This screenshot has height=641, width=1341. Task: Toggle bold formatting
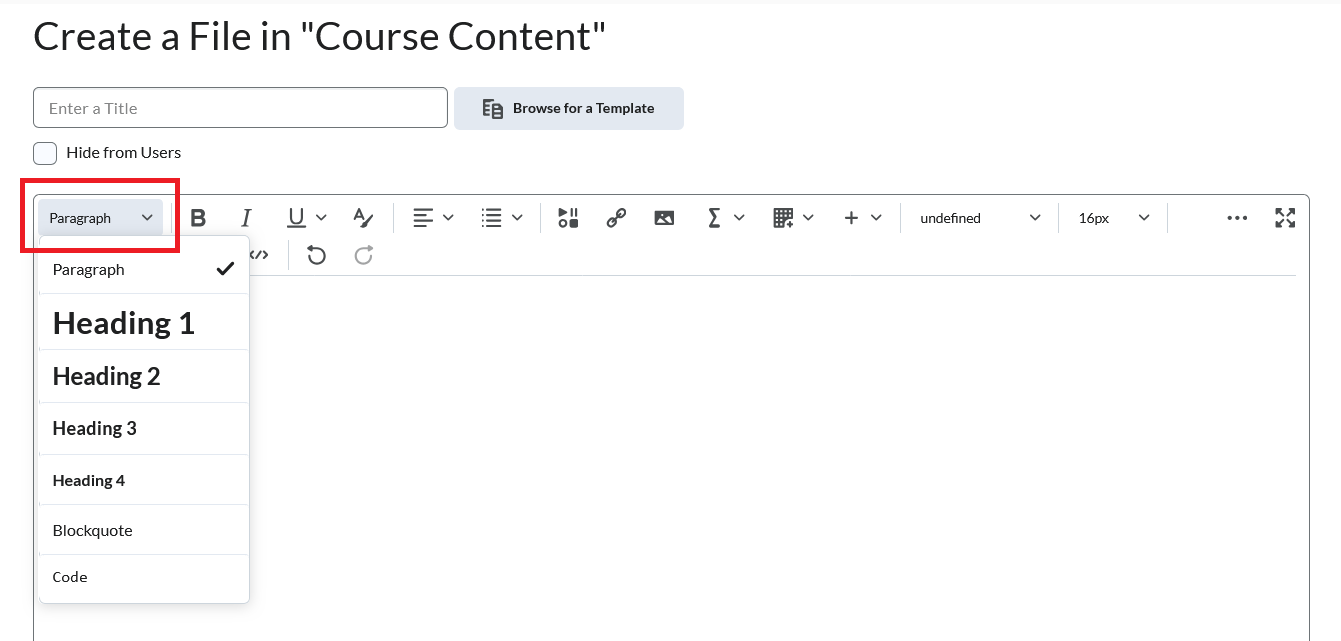tap(198, 218)
